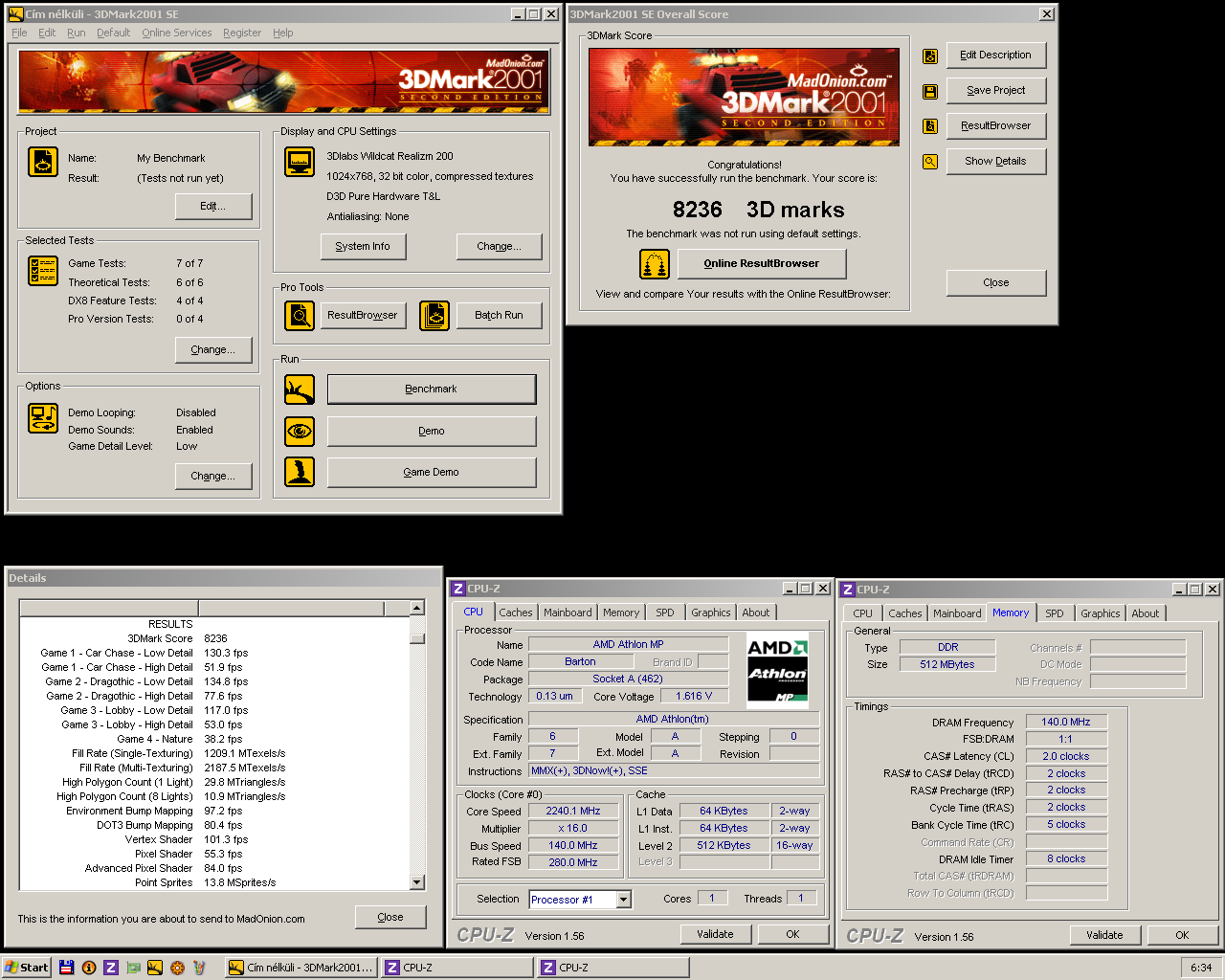Click the 3DMark icon in quick launch

pos(155,968)
